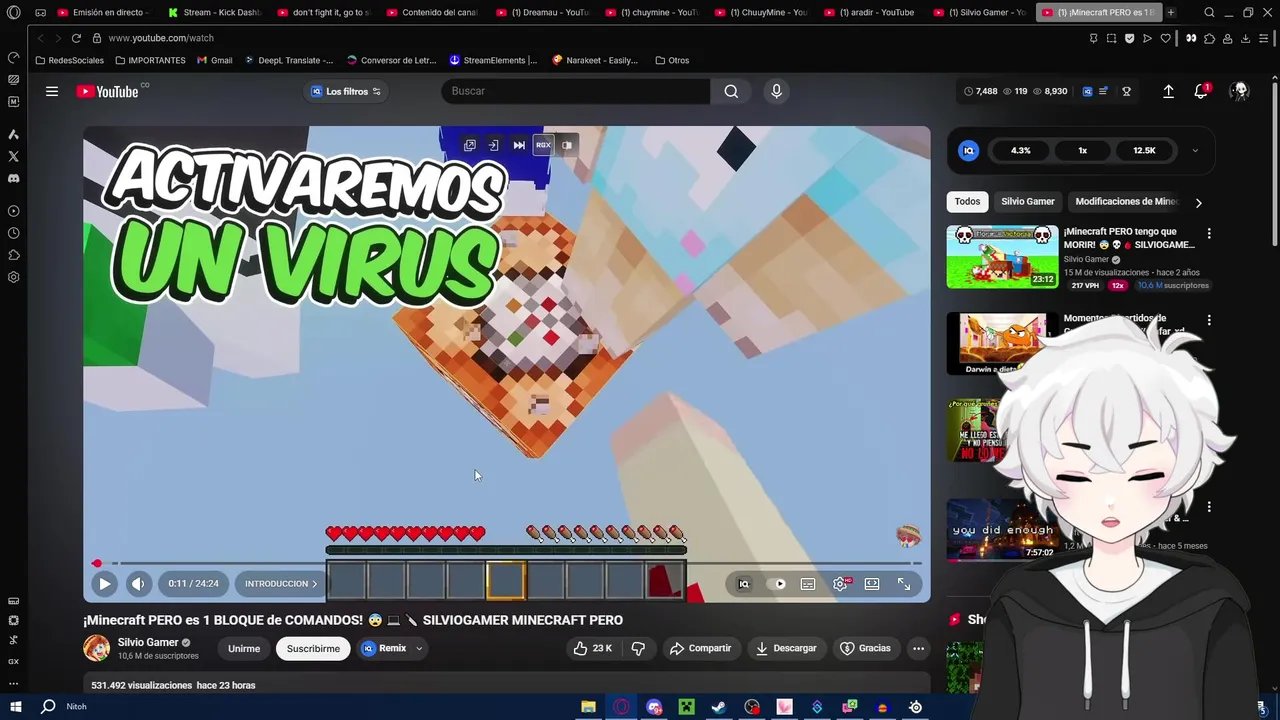The image size is (1280, 720).
Task: Open the Create upload icon
Action: 1168,91
